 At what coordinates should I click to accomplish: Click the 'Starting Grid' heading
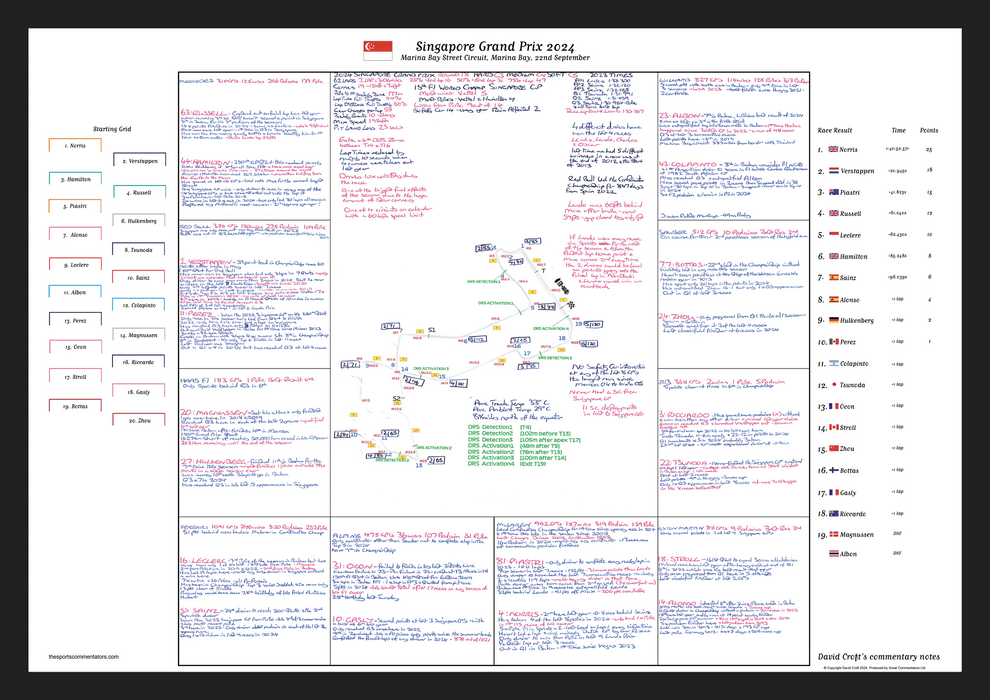click(107, 129)
